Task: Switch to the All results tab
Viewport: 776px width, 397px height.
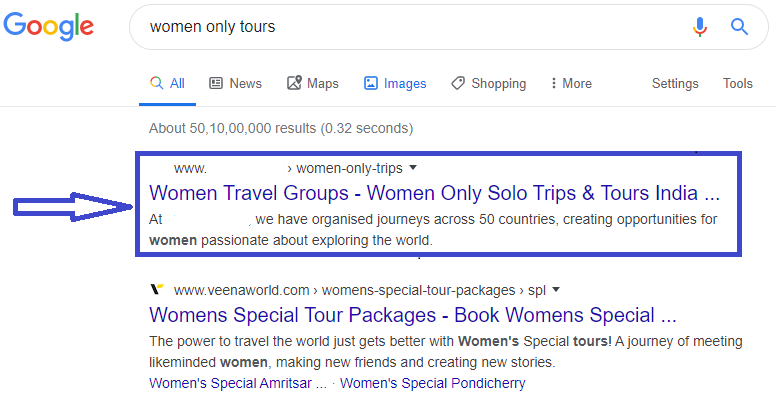Action: [x=167, y=83]
